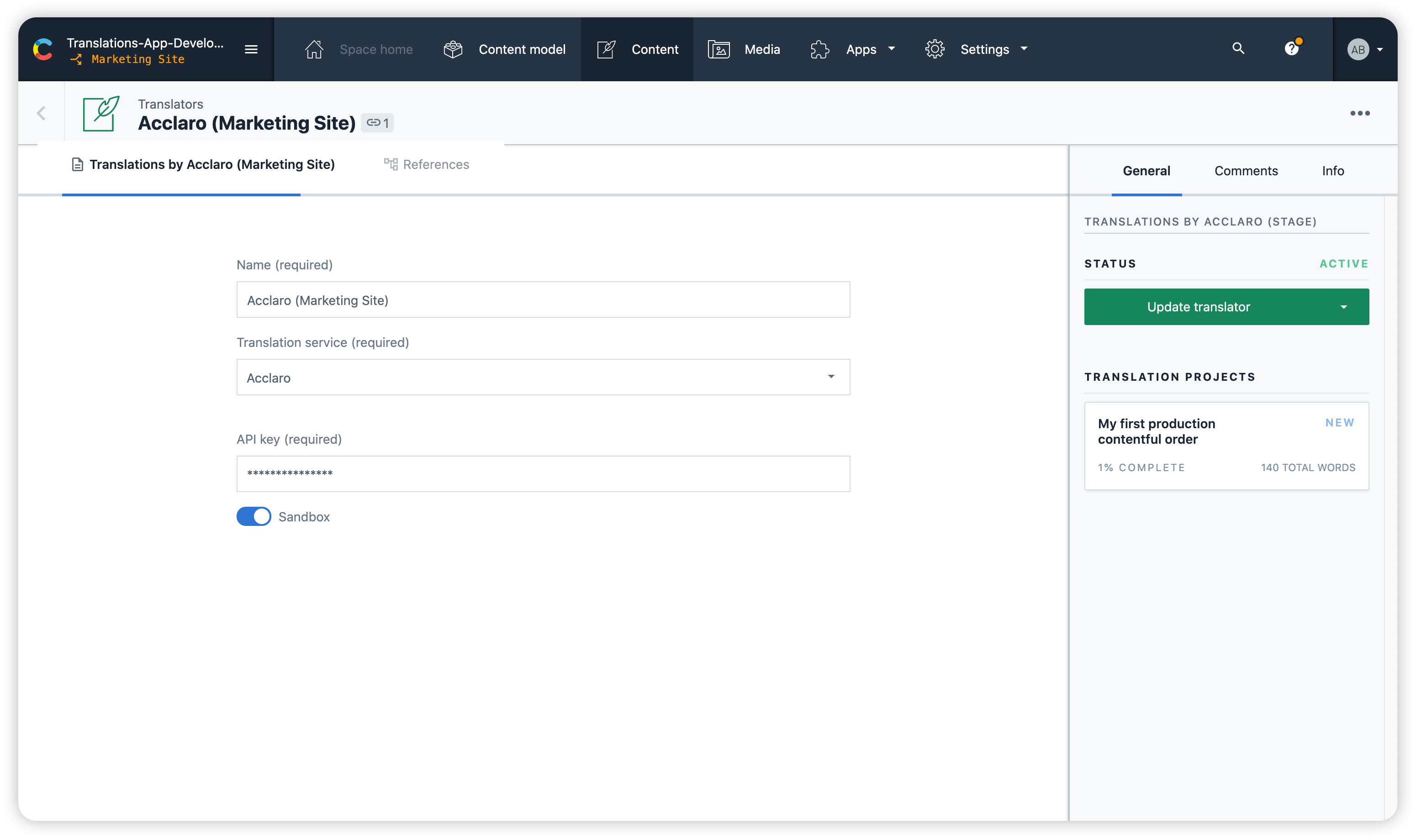Click the API key input field

543,474
